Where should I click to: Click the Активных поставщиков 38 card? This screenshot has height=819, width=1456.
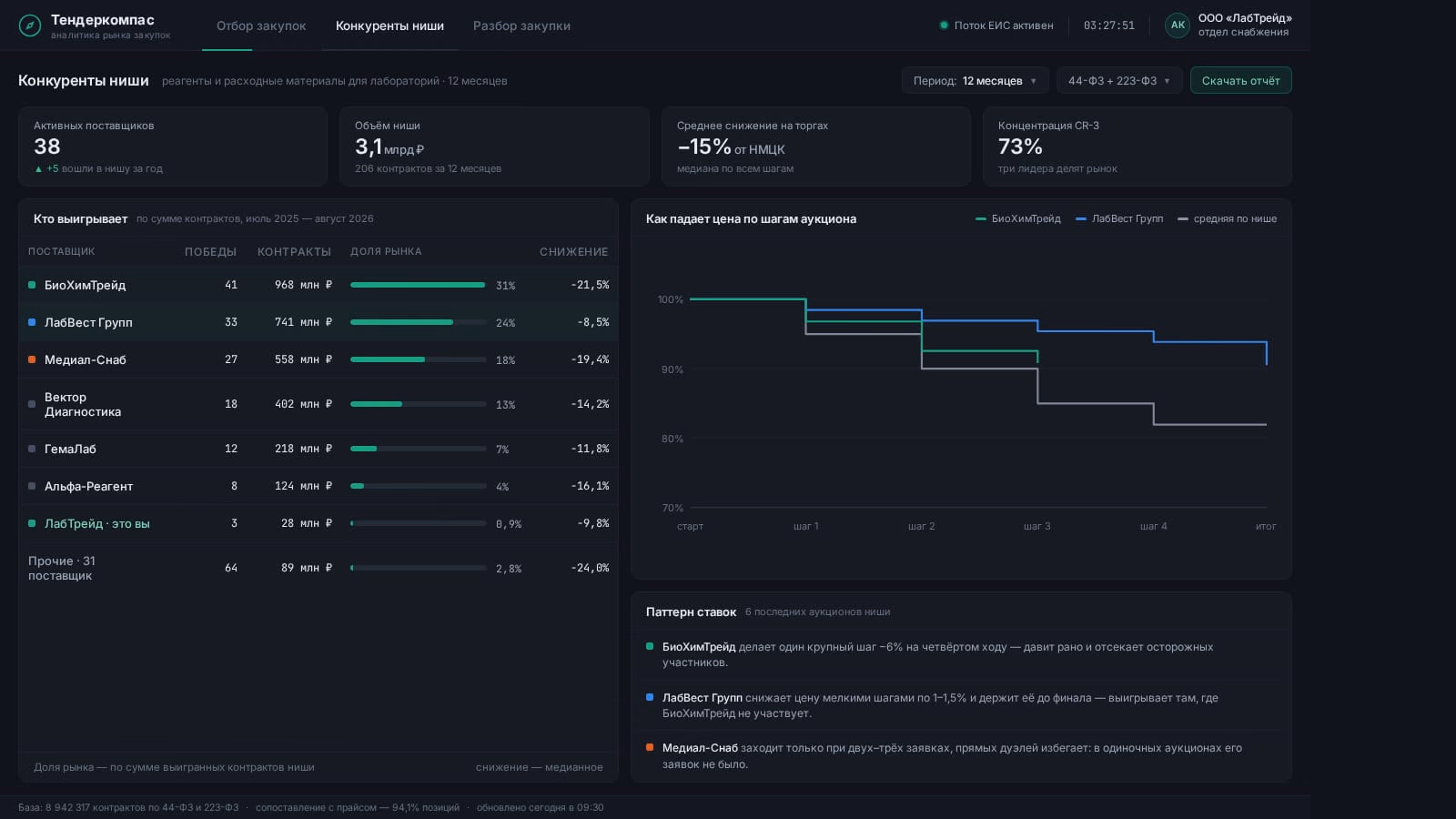[173, 147]
